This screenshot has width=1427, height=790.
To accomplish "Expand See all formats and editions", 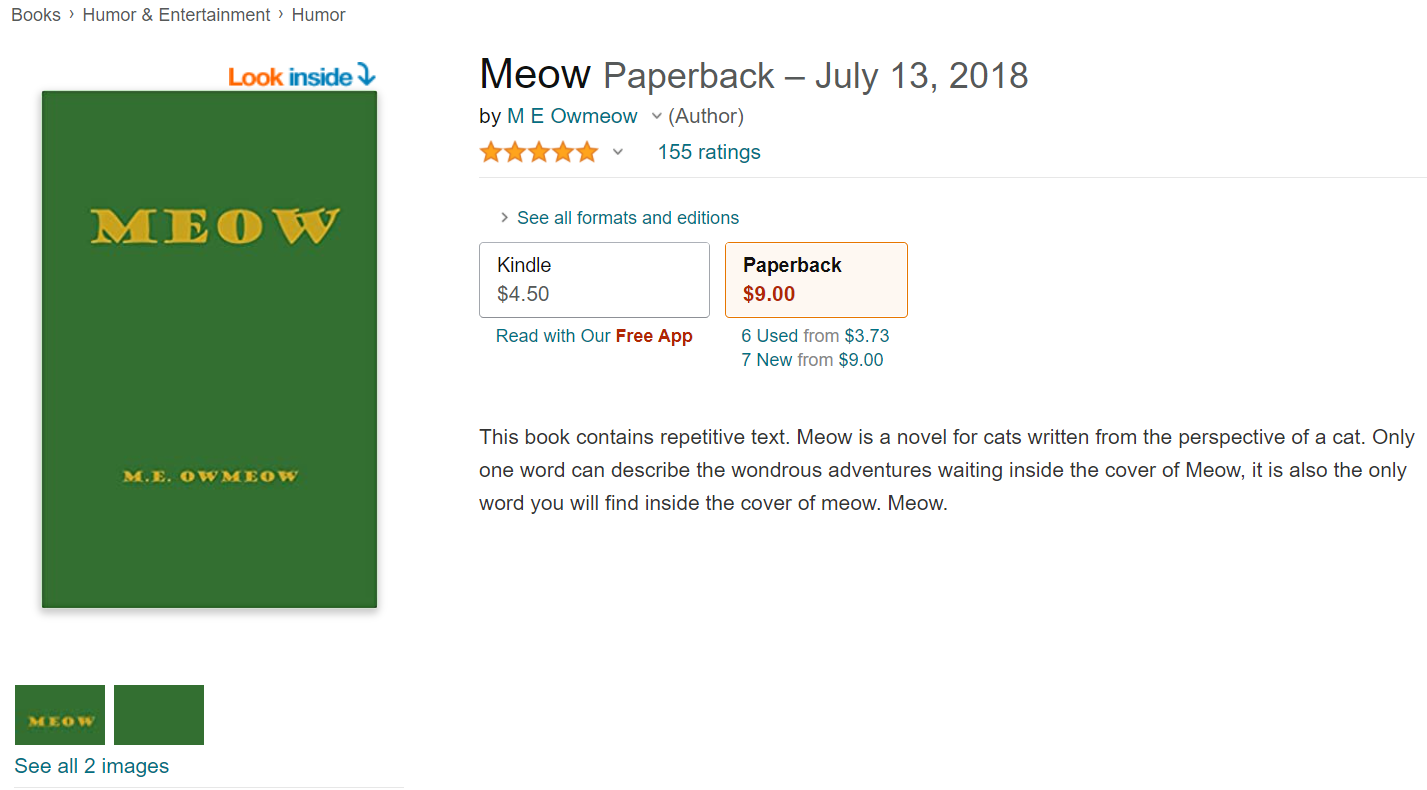I will (627, 217).
